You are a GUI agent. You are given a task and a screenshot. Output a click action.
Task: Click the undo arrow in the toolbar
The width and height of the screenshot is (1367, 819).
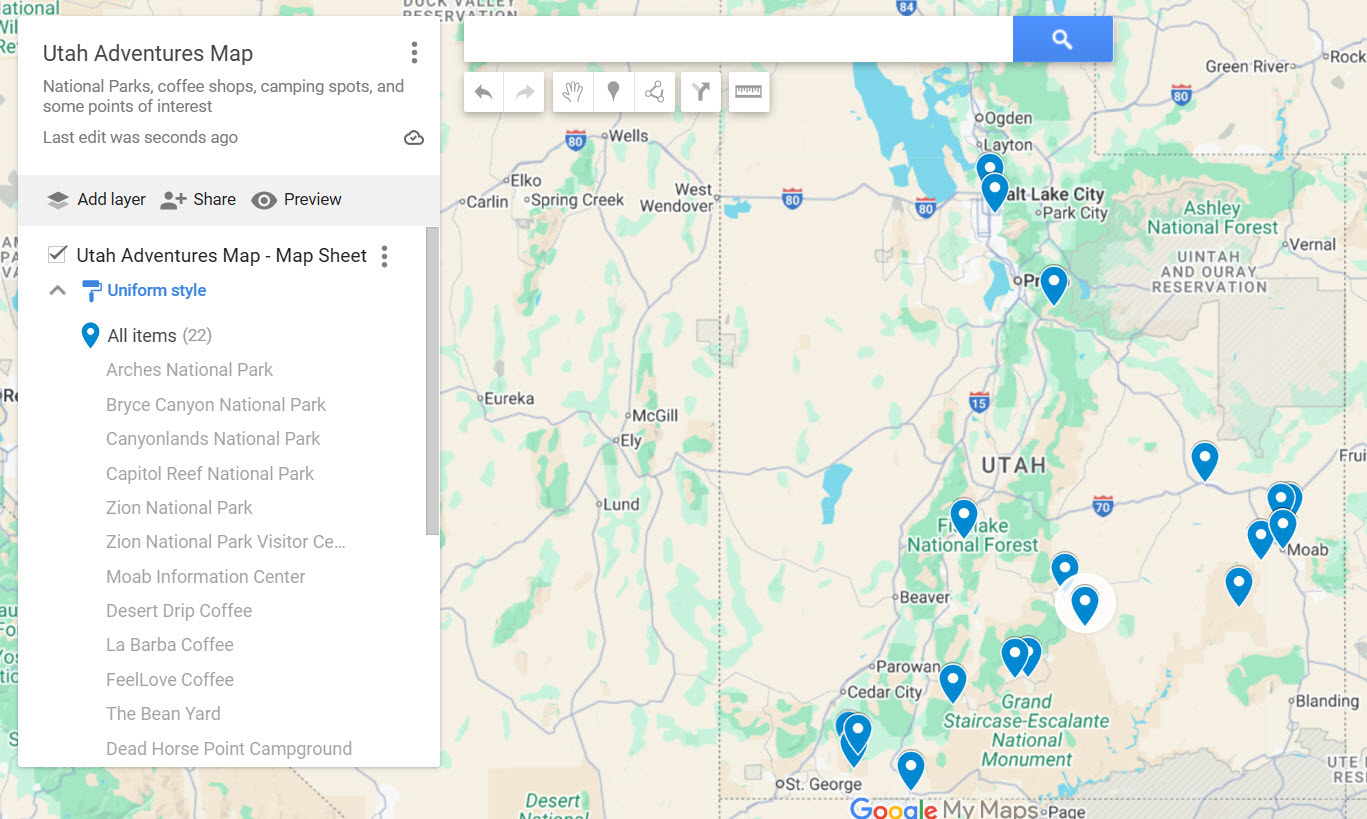point(484,92)
